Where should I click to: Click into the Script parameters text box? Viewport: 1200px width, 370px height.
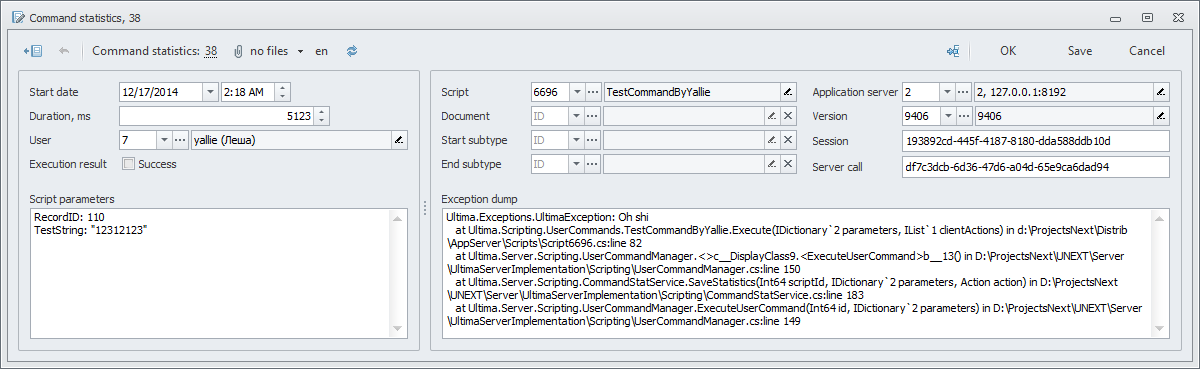click(x=218, y=272)
